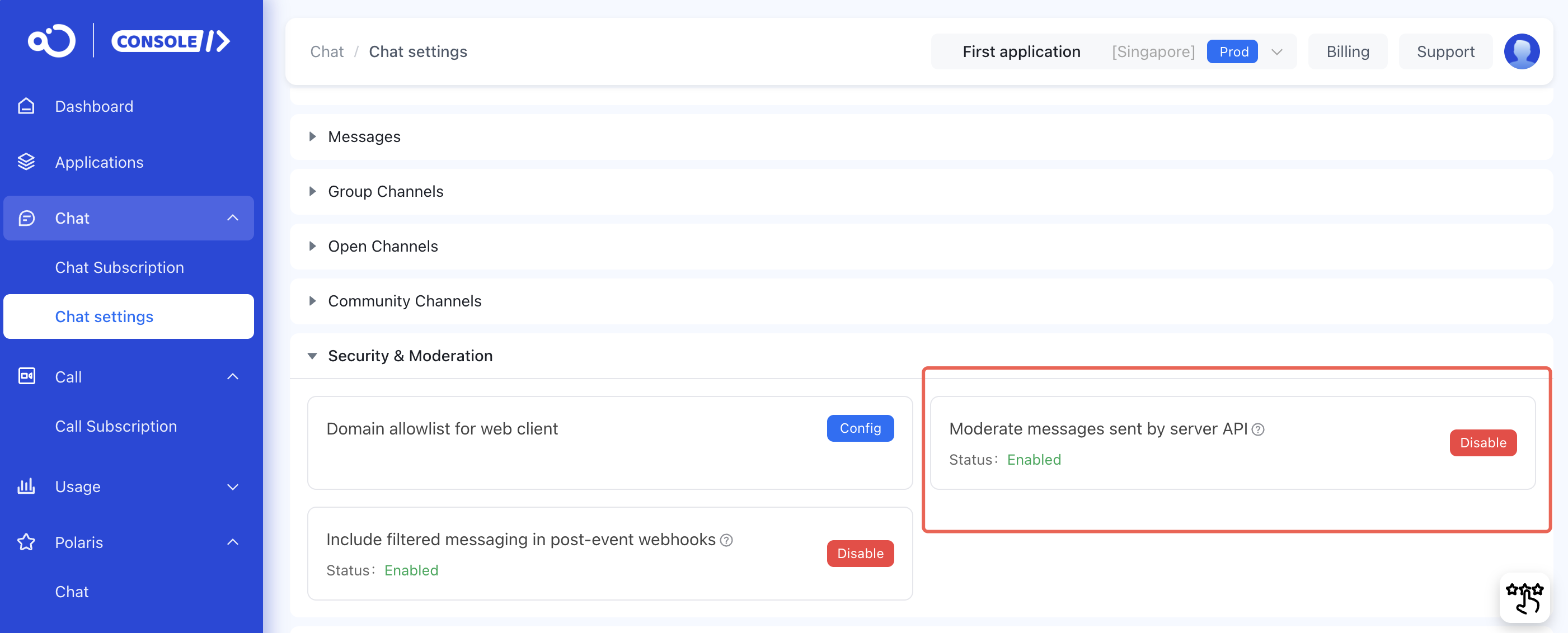Open Call Subscription in the sidebar
The height and width of the screenshot is (633, 1568).
tap(116, 426)
